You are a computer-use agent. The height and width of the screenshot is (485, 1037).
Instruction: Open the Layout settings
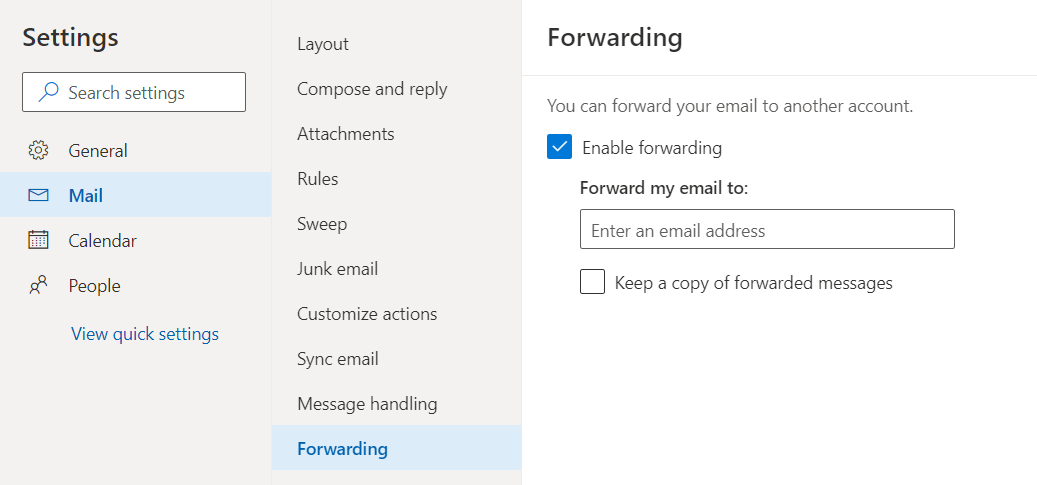click(323, 44)
